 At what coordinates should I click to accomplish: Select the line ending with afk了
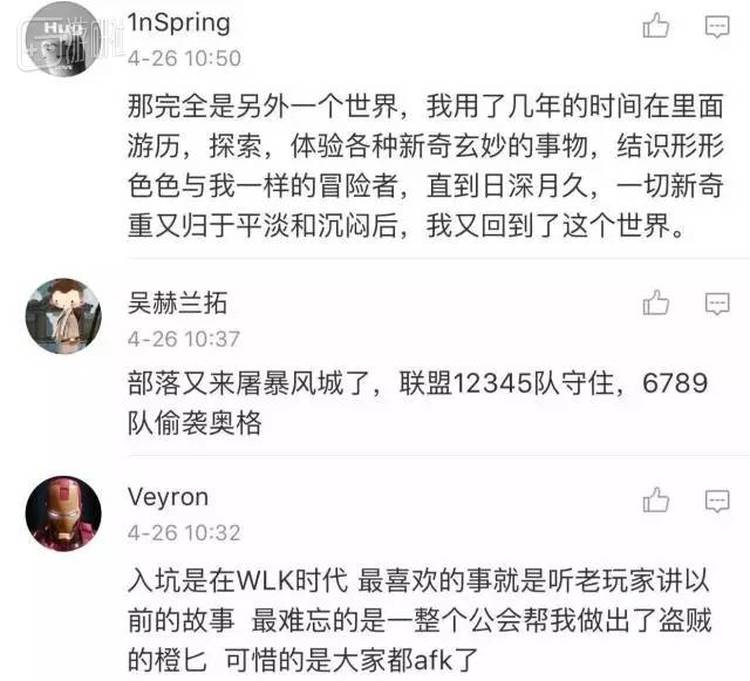pos(303,660)
